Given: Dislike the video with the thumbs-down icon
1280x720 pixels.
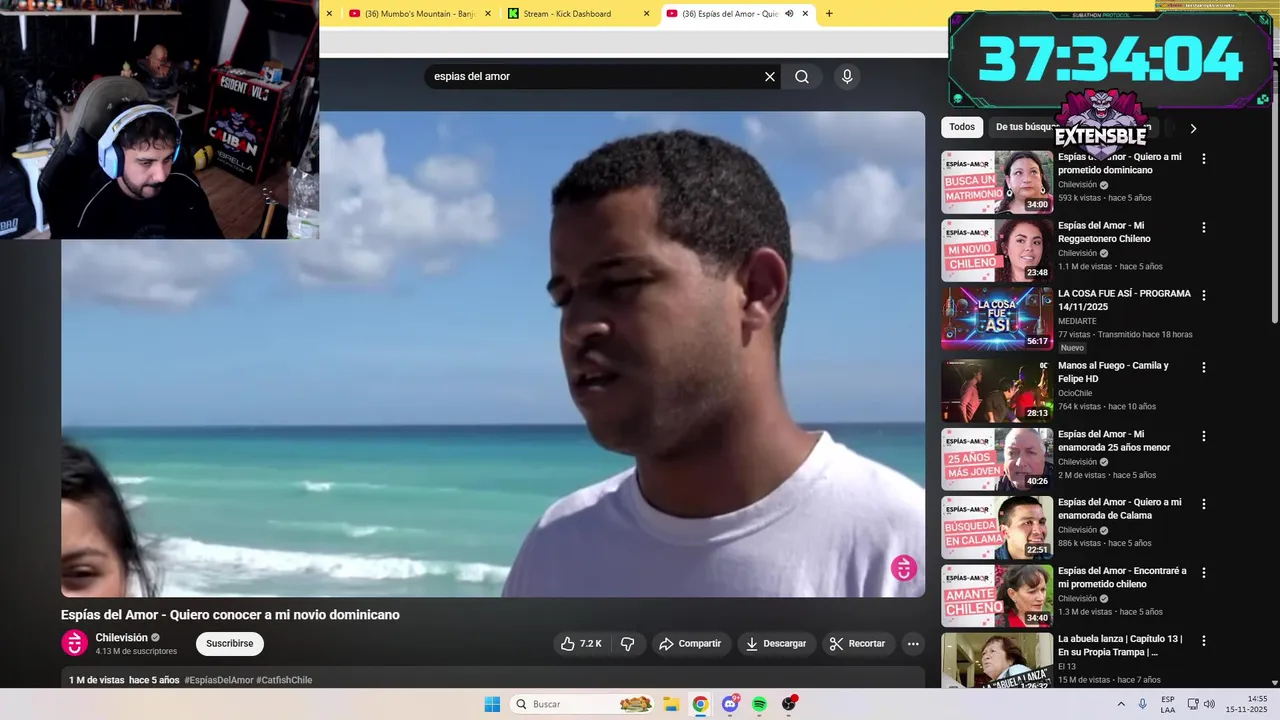Looking at the screenshot, I should (x=628, y=644).
